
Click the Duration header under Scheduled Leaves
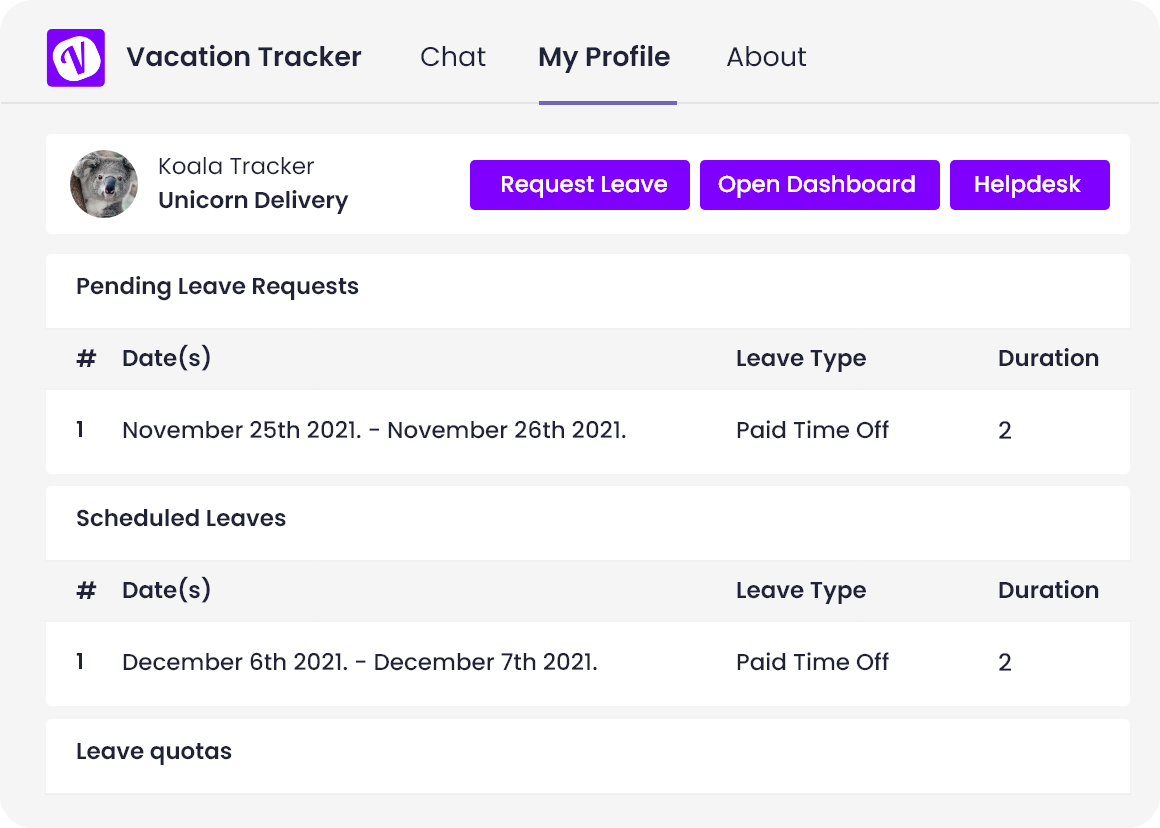(1048, 590)
